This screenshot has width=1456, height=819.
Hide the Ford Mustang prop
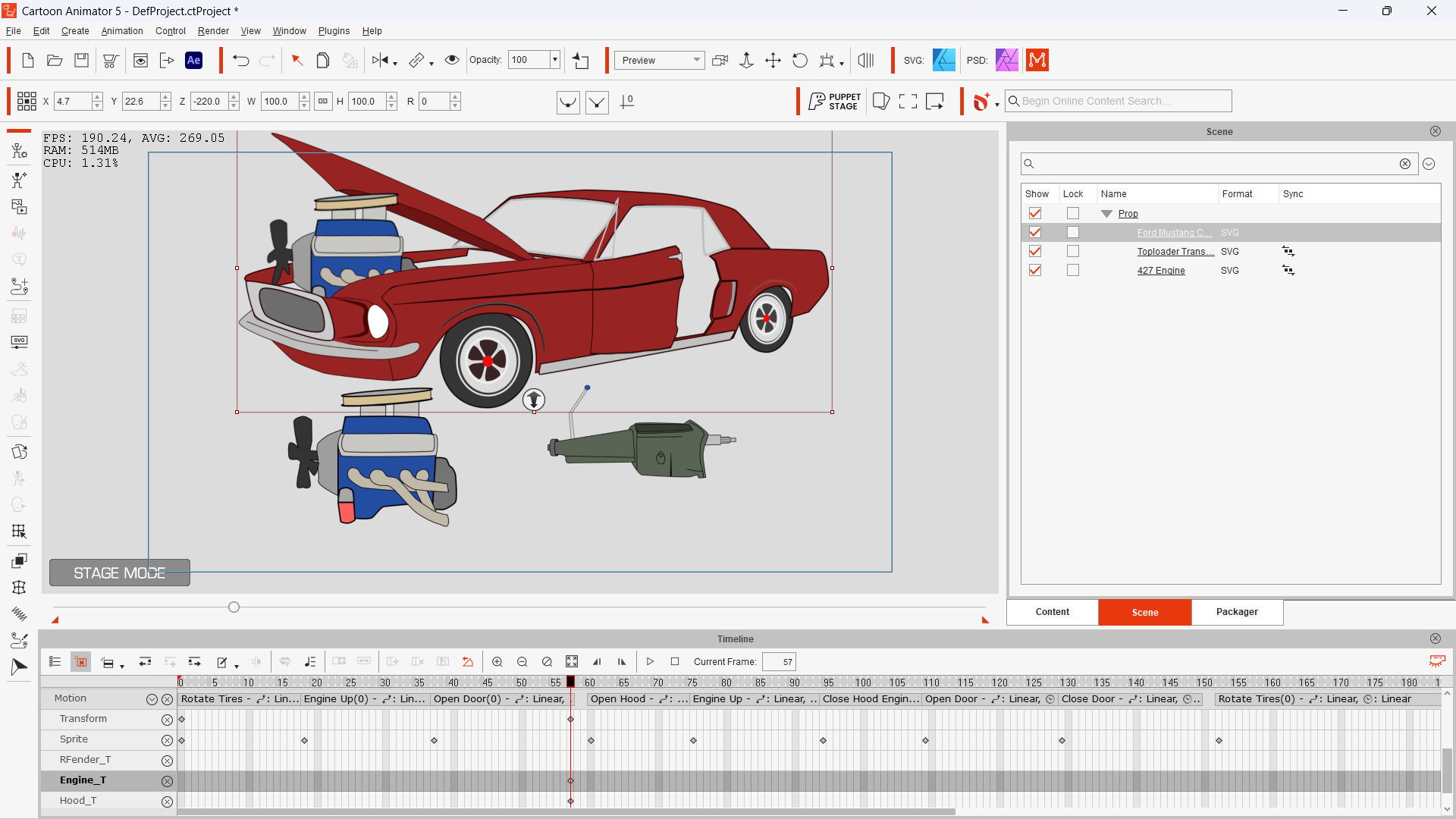[1035, 233]
